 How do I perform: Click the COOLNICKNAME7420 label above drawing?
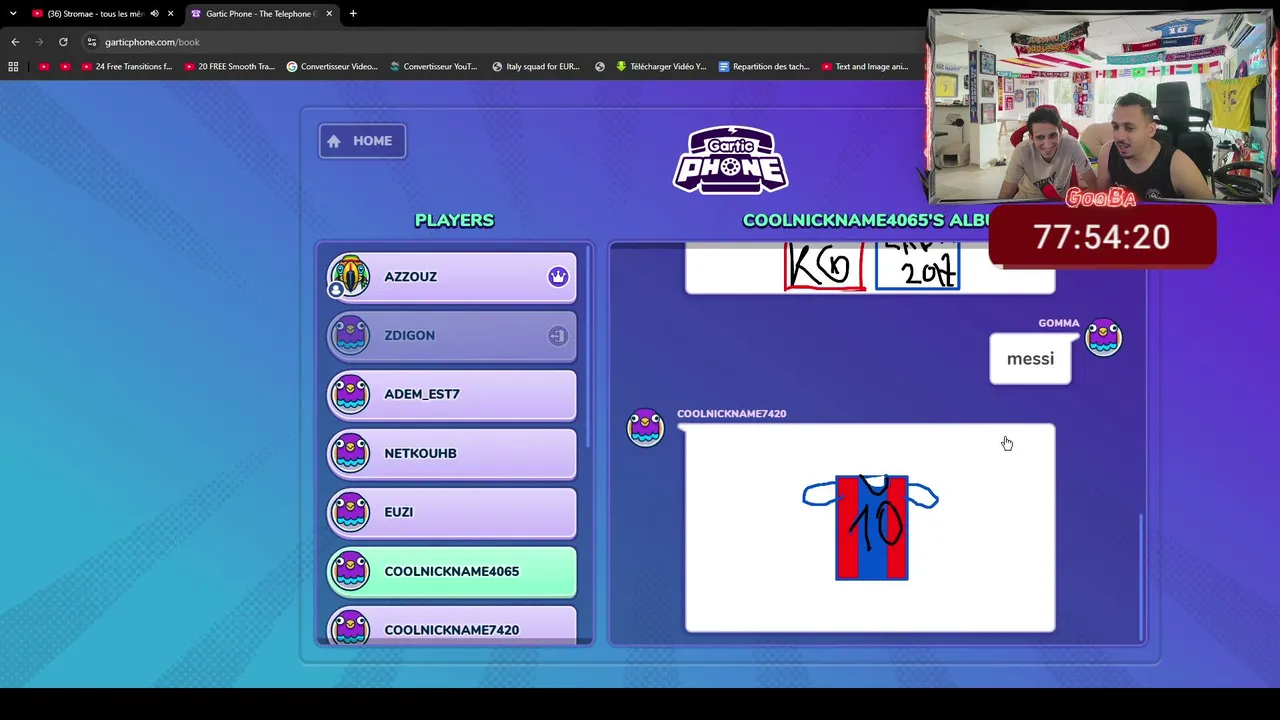731,413
